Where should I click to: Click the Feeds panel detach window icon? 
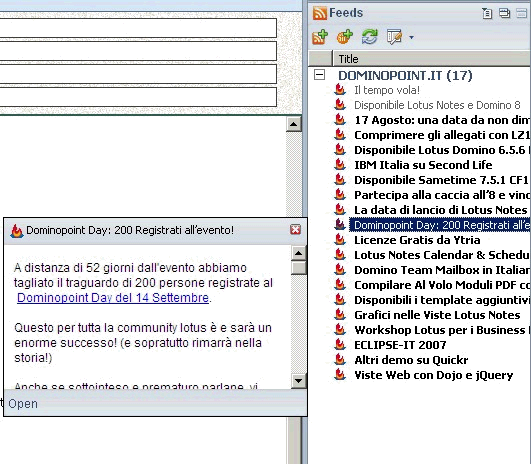[x=504, y=13]
